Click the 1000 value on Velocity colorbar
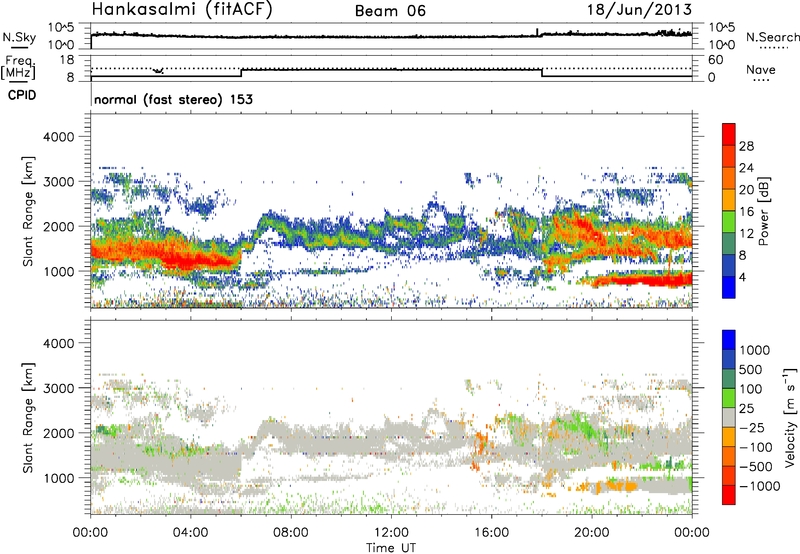 click(x=755, y=350)
